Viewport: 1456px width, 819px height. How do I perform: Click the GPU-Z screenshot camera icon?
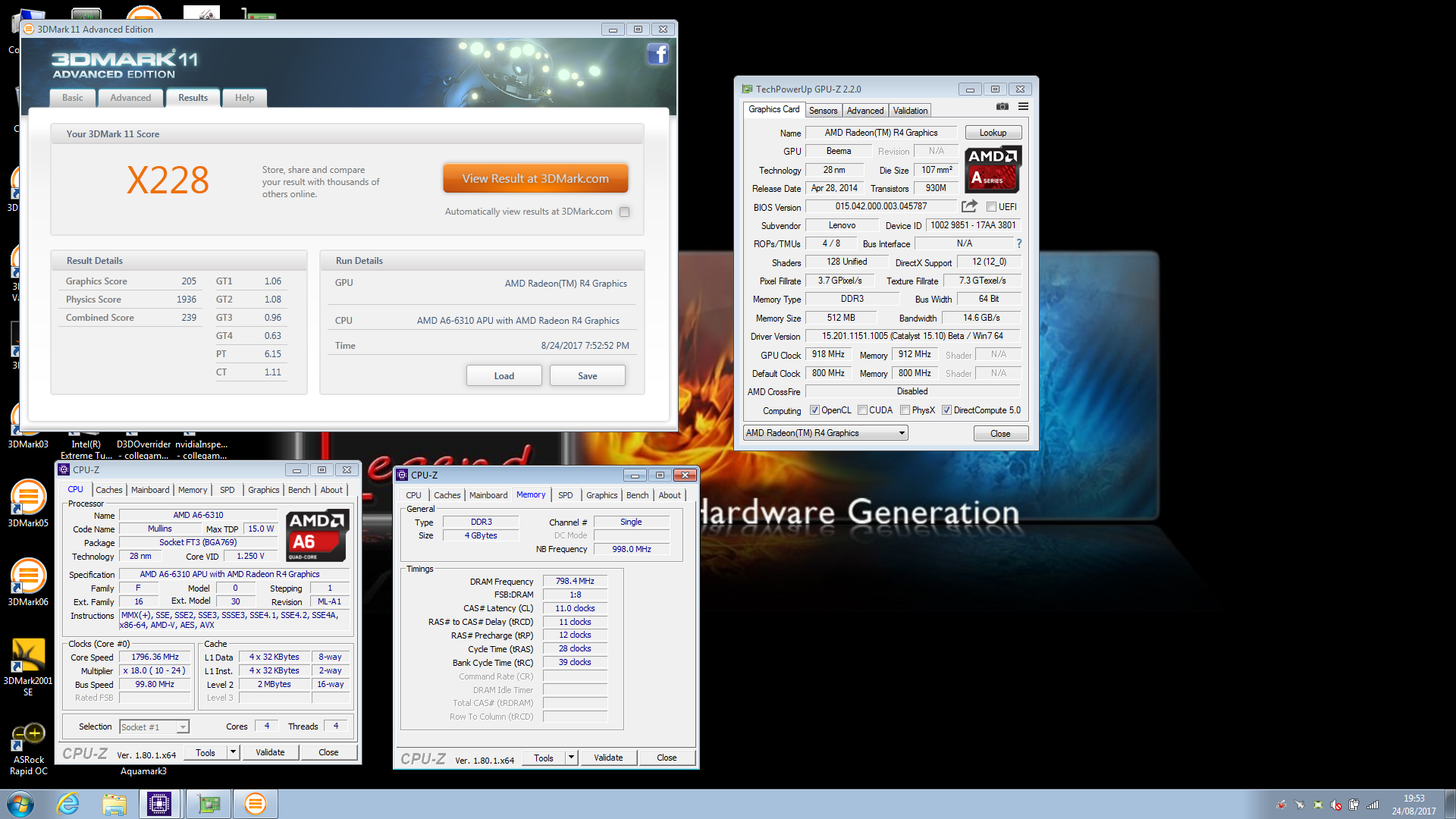tap(1002, 107)
